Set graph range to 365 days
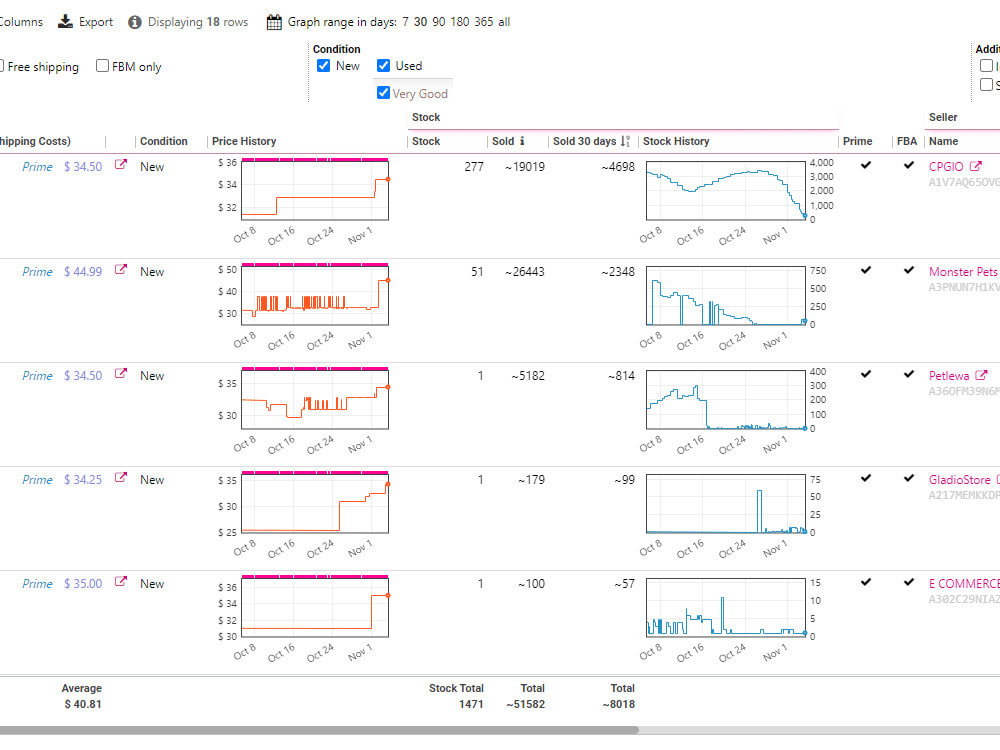This screenshot has width=1000, height=750. [483, 22]
